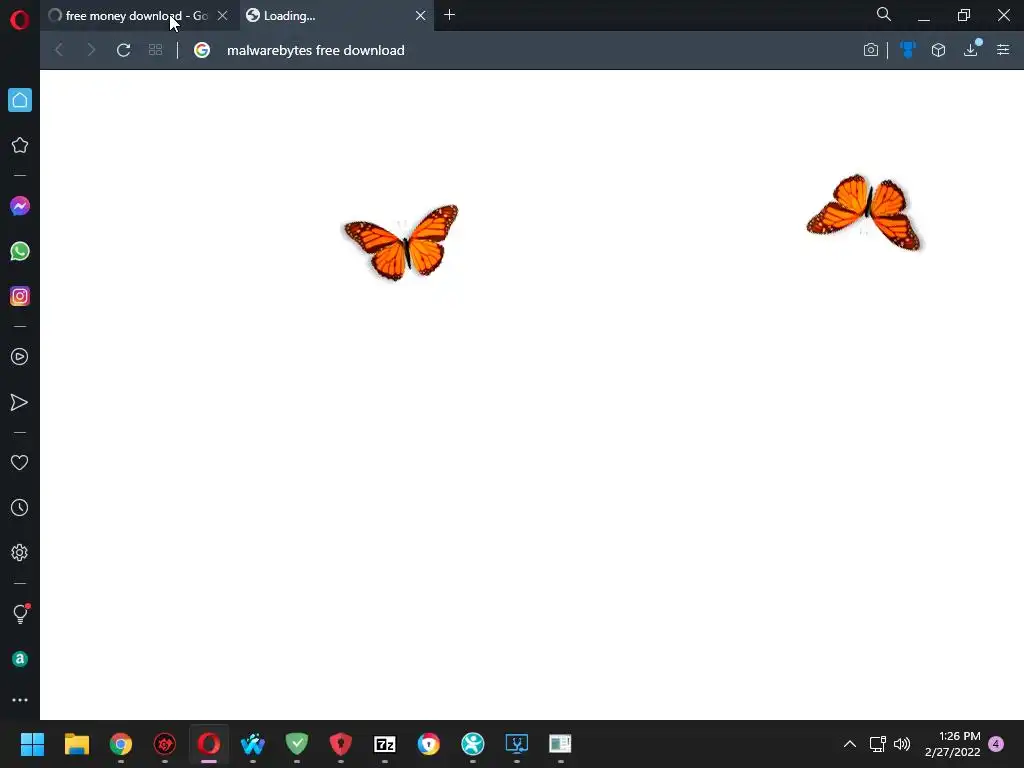Image resolution: width=1024 pixels, height=768 pixels.
Task: Open My Flow send icon in sidebar
Action: point(20,402)
